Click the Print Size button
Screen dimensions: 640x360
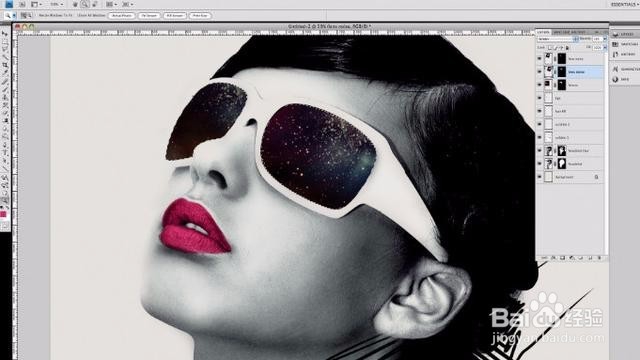[x=200, y=16]
